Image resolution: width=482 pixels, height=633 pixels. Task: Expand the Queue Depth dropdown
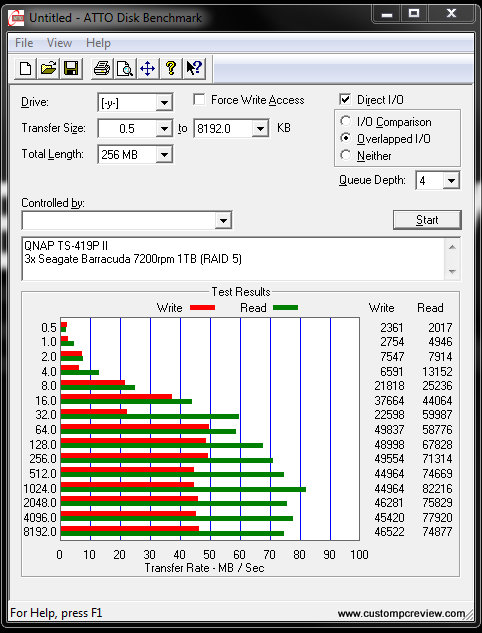point(451,180)
